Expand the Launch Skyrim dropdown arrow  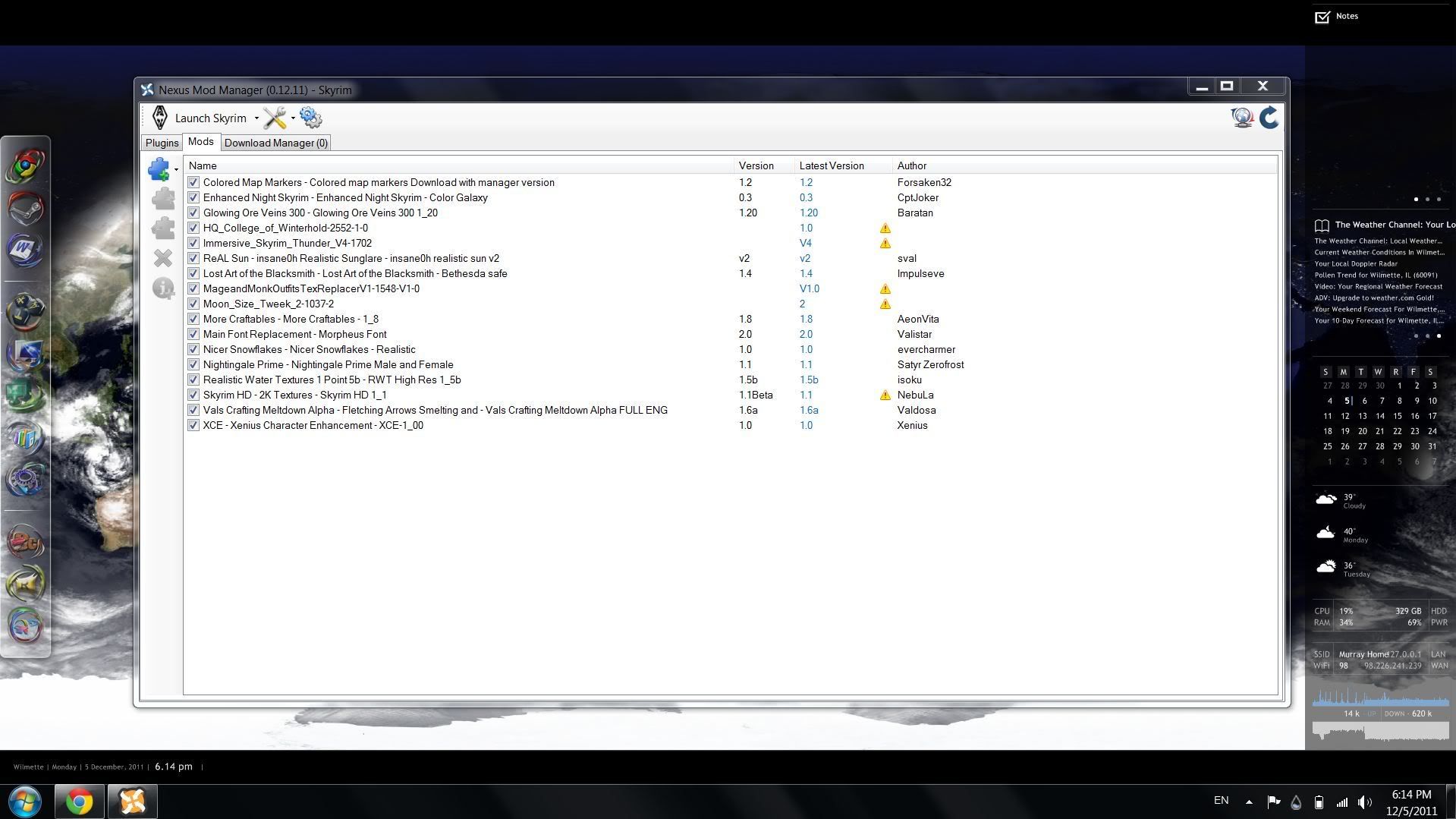pyautogui.click(x=256, y=118)
